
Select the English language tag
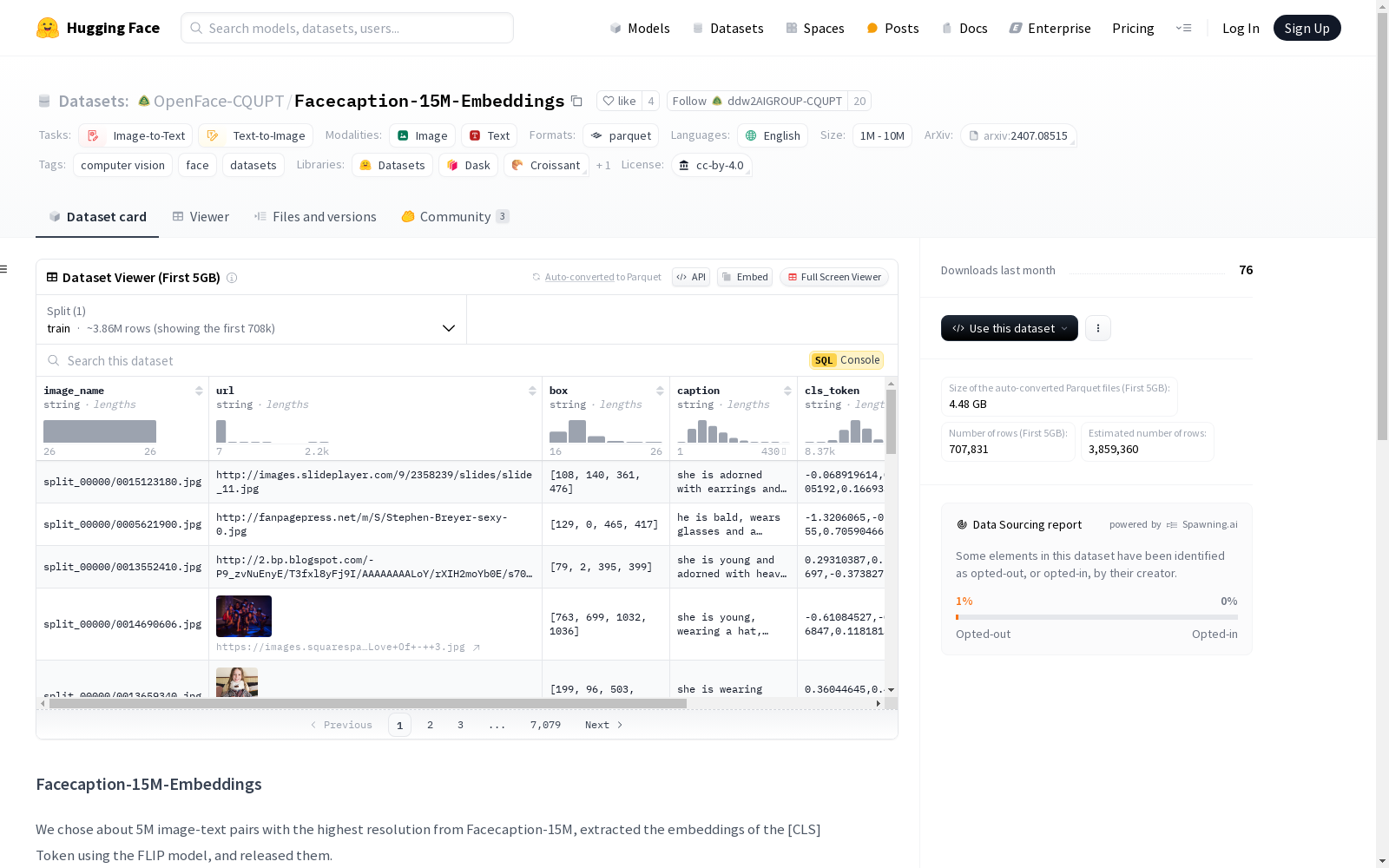[773, 135]
